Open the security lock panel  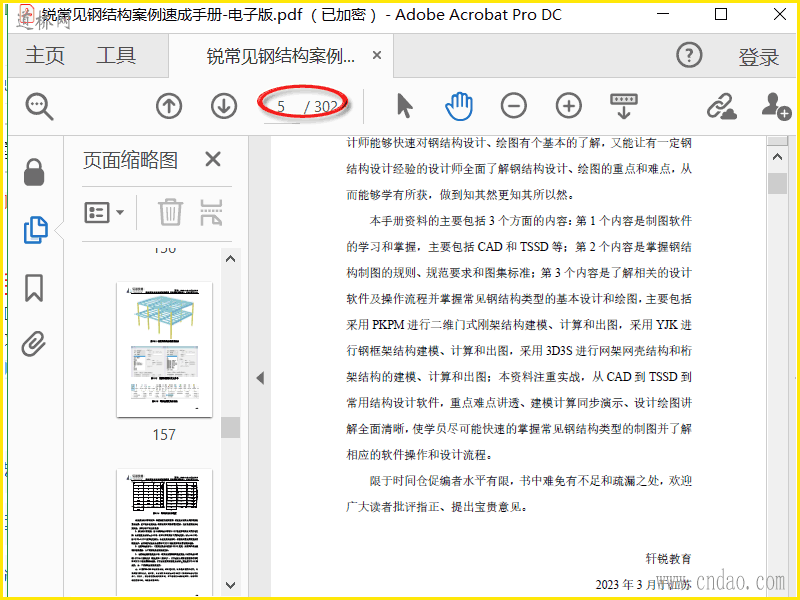coord(34,172)
